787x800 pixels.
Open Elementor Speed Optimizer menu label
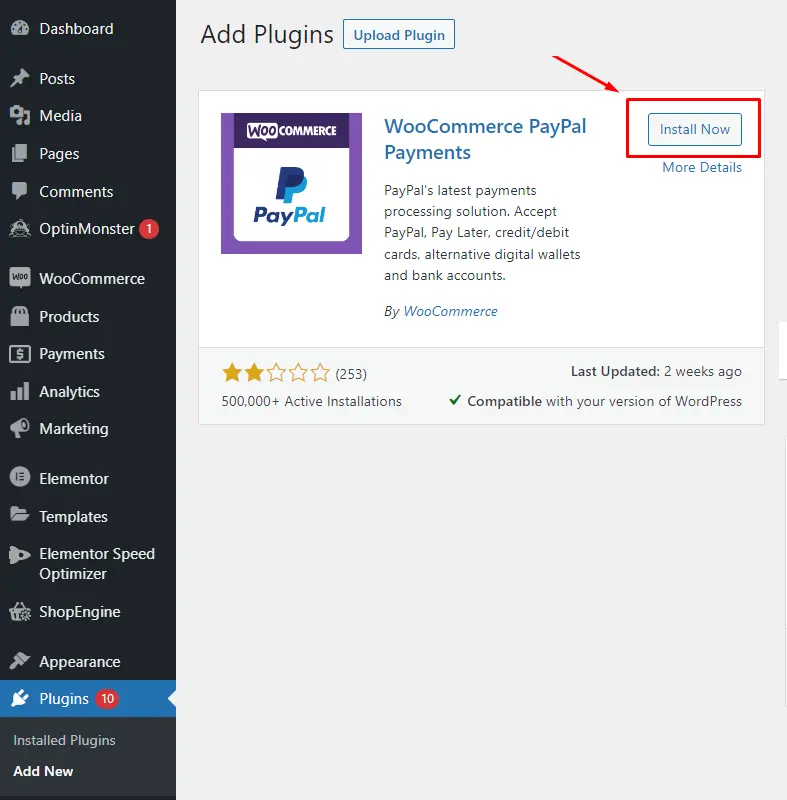tap(97, 563)
